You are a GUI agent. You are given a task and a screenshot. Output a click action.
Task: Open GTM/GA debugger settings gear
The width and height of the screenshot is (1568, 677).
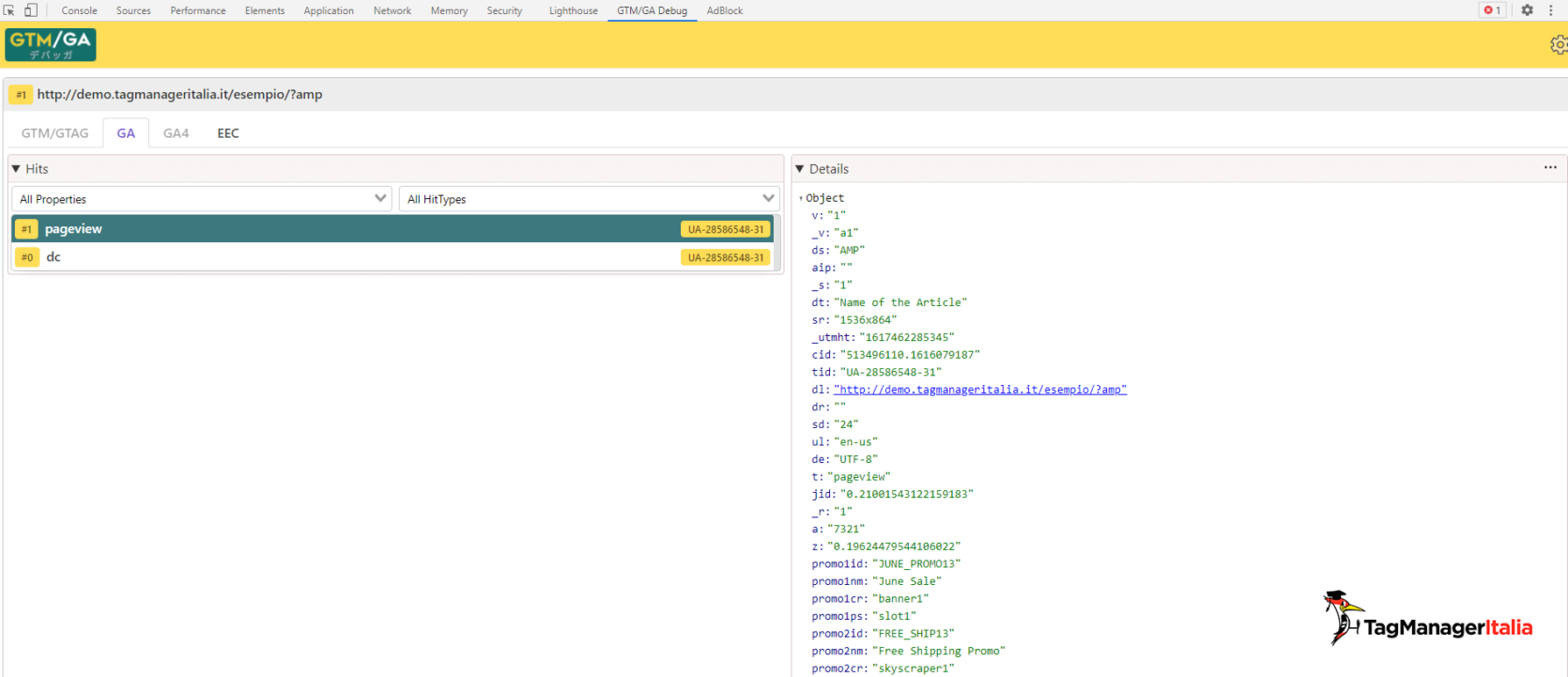tap(1558, 45)
